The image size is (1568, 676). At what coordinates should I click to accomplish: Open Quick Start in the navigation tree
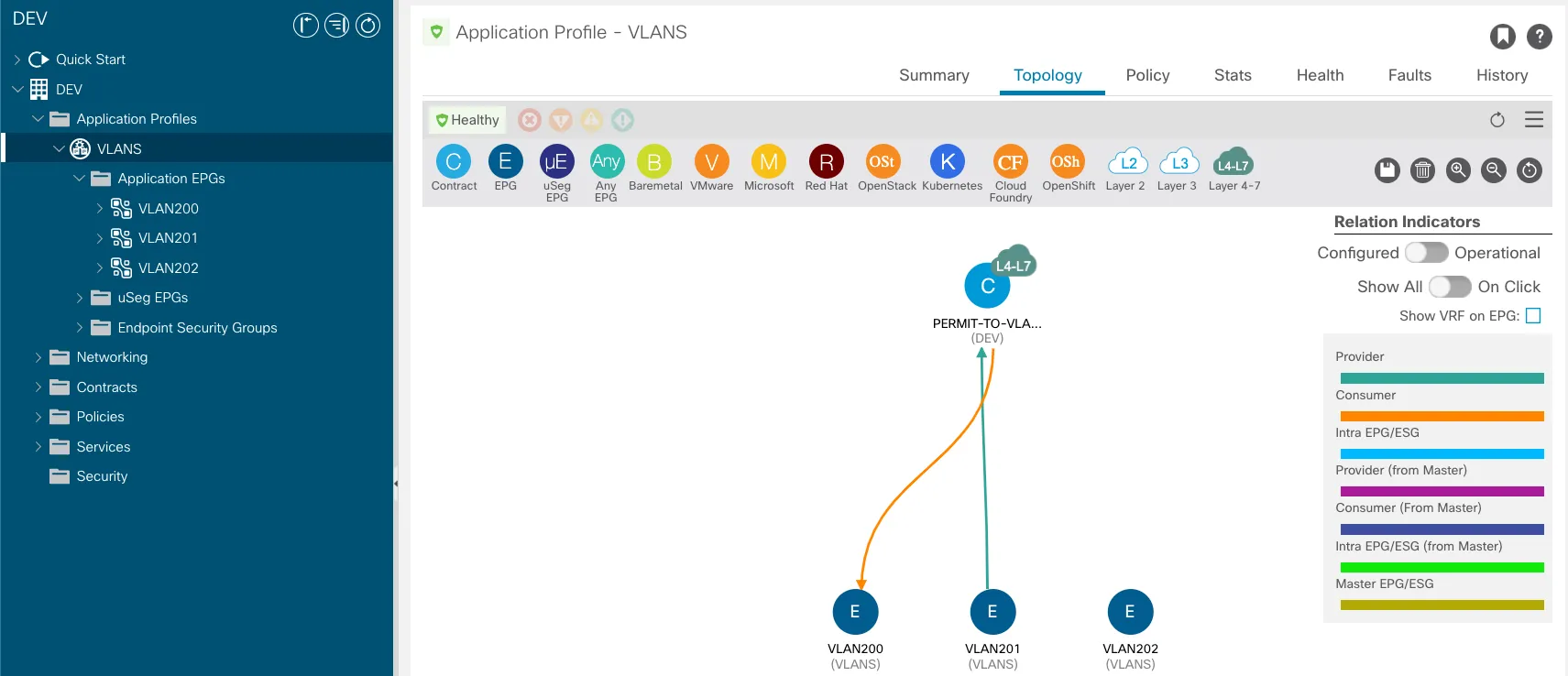coord(90,60)
